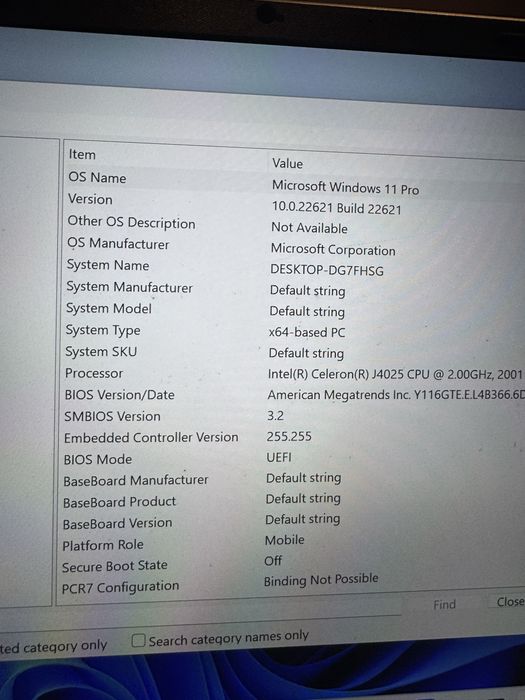
Task: Select value DESKTOP-DG7FHSG
Action: (327, 270)
